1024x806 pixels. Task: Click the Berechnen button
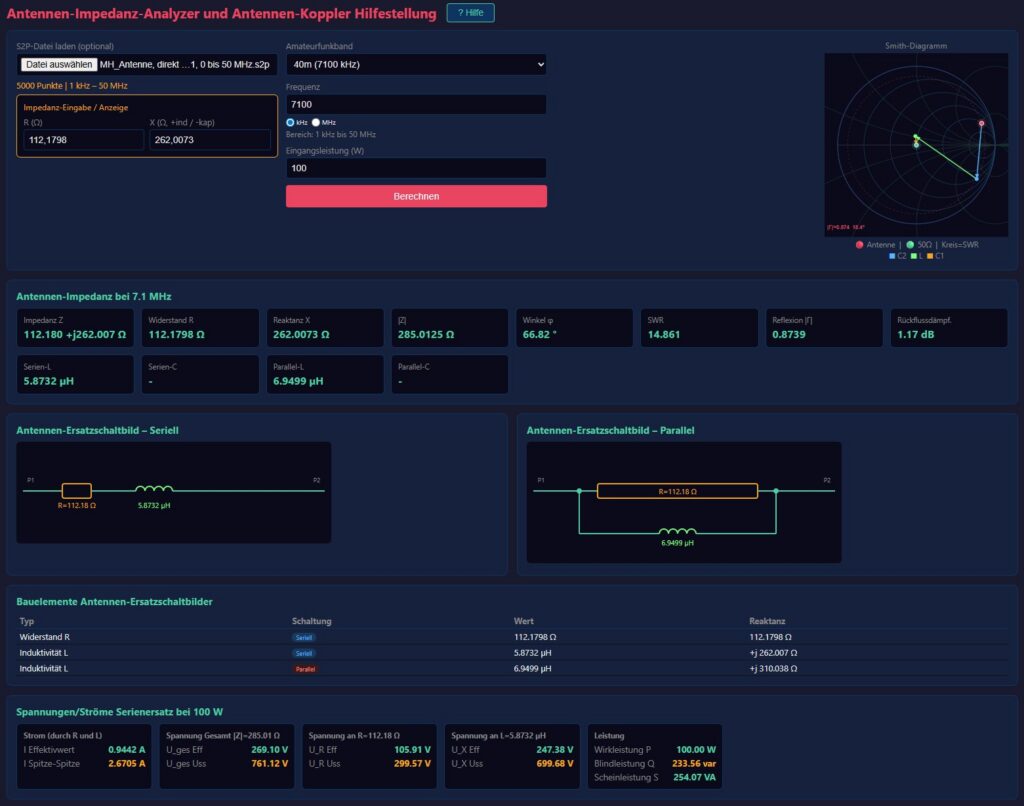click(x=416, y=196)
